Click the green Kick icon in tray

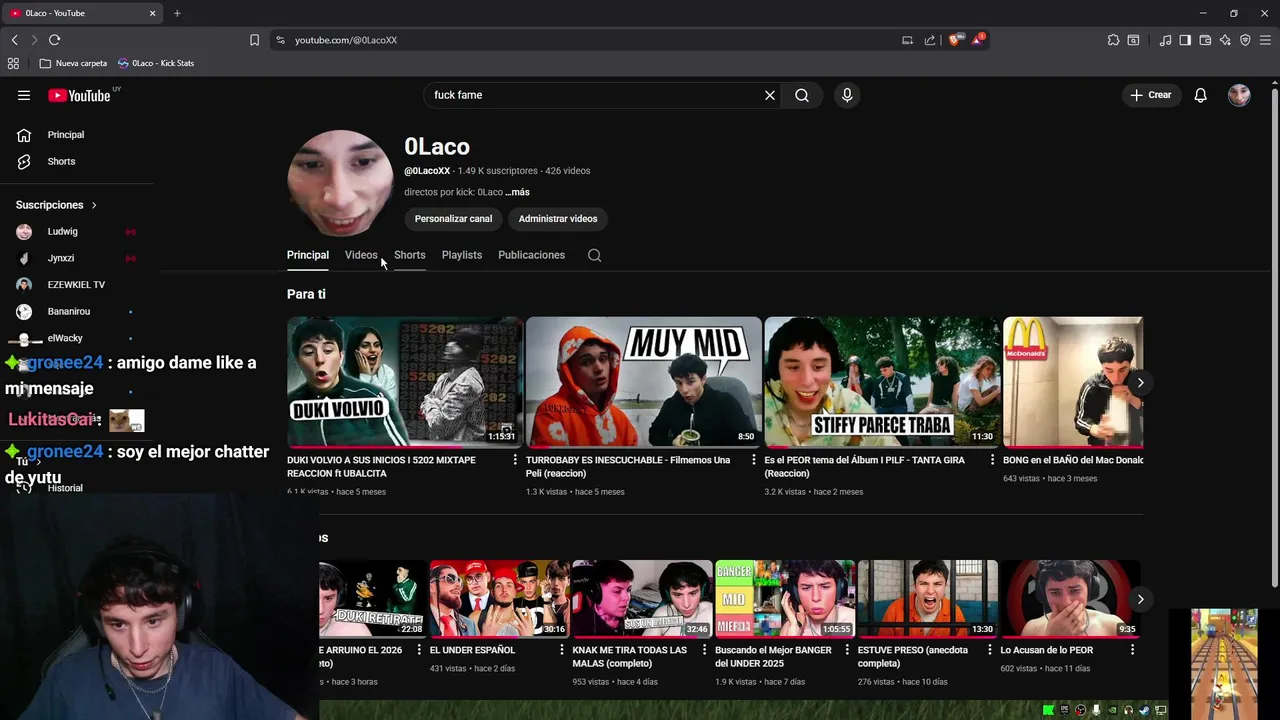click(x=1048, y=710)
